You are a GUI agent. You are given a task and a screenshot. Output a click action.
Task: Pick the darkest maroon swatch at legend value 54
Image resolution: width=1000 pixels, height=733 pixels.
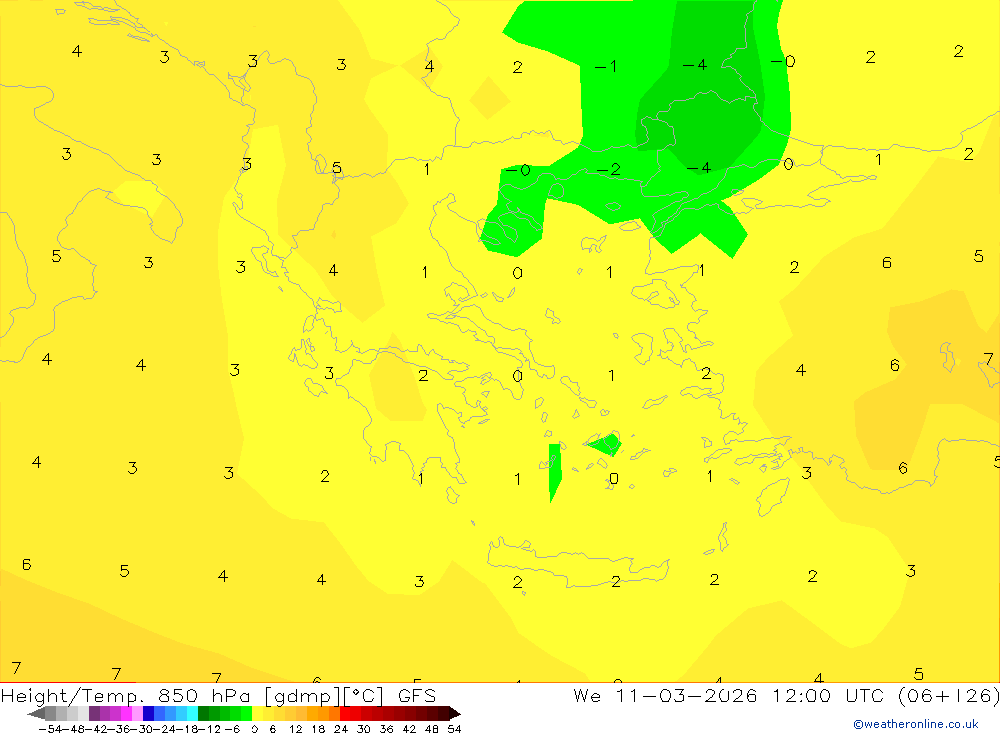click(443, 714)
